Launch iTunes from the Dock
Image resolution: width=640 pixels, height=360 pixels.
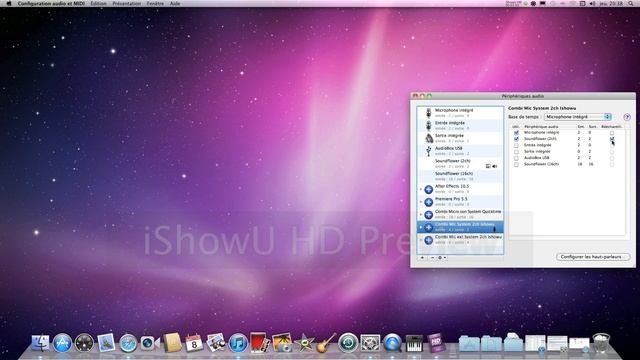click(238, 343)
